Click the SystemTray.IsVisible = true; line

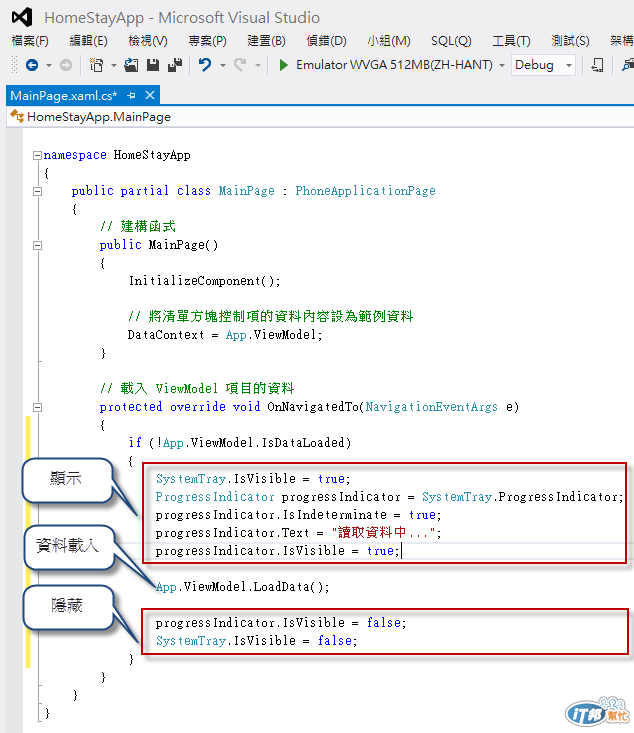253,479
